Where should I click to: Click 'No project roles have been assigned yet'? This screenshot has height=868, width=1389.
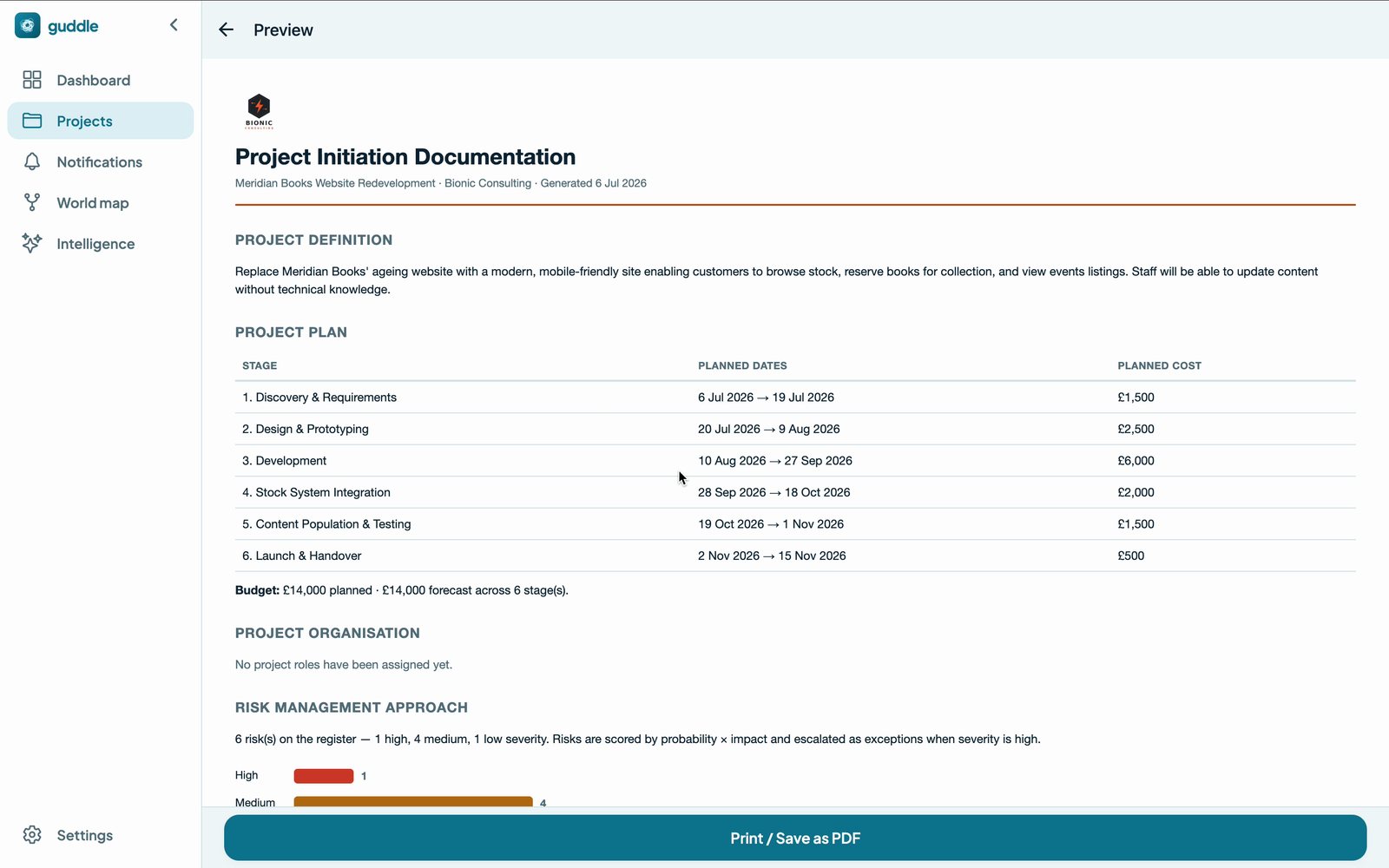click(344, 665)
